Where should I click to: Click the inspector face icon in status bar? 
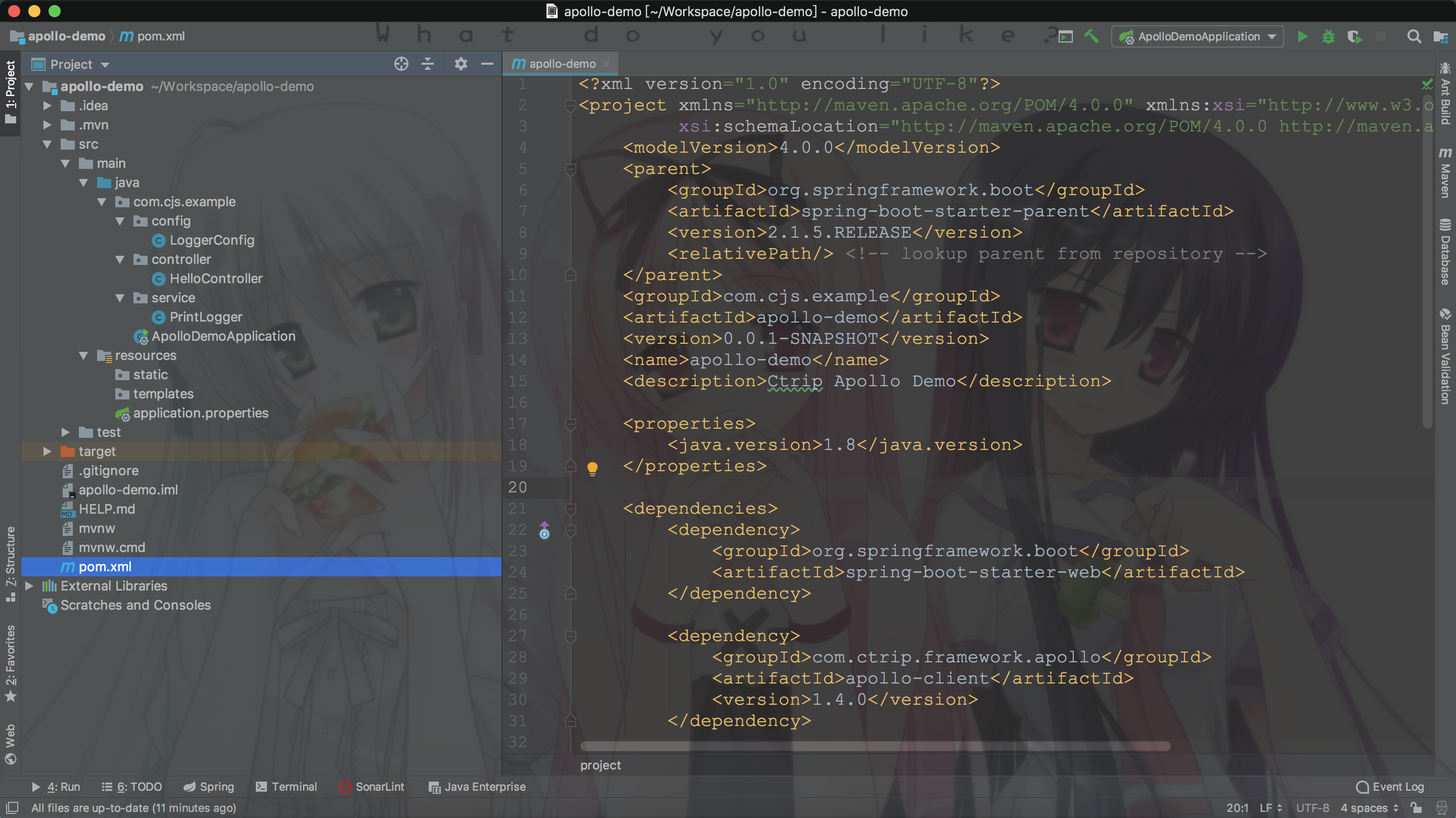click(1442, 807)
